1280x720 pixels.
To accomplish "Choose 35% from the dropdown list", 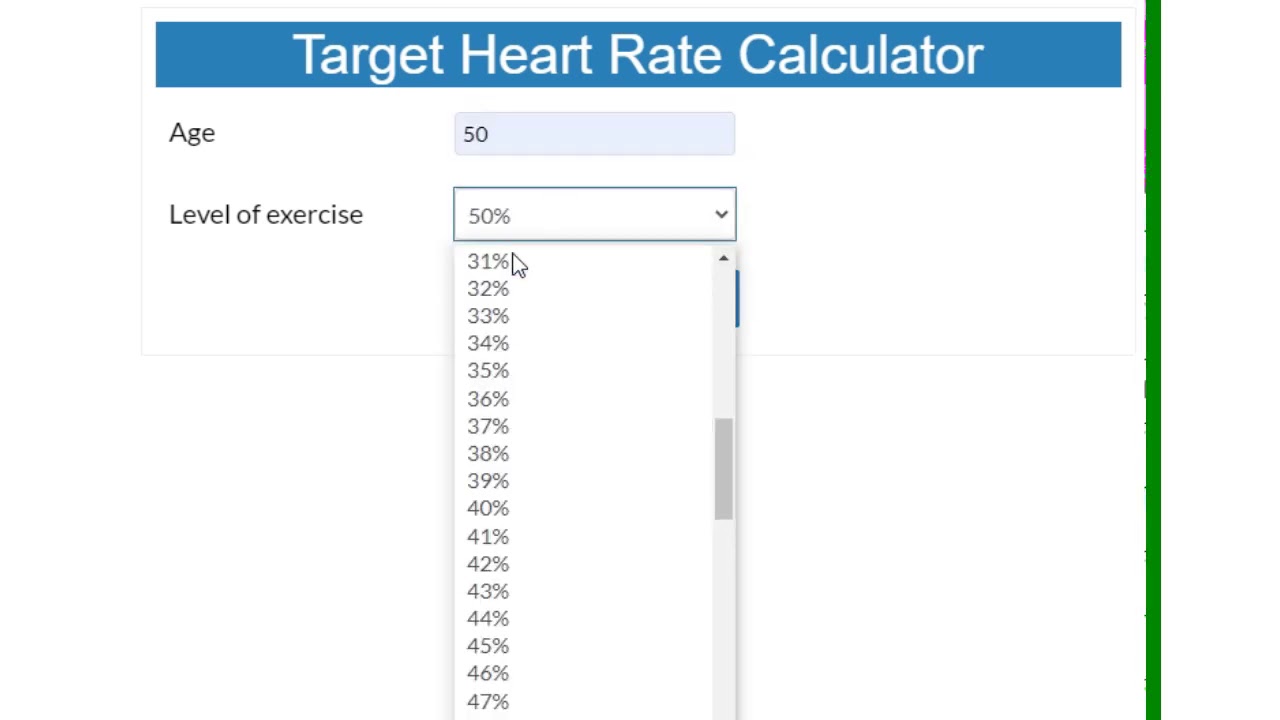I will (488, 371).
